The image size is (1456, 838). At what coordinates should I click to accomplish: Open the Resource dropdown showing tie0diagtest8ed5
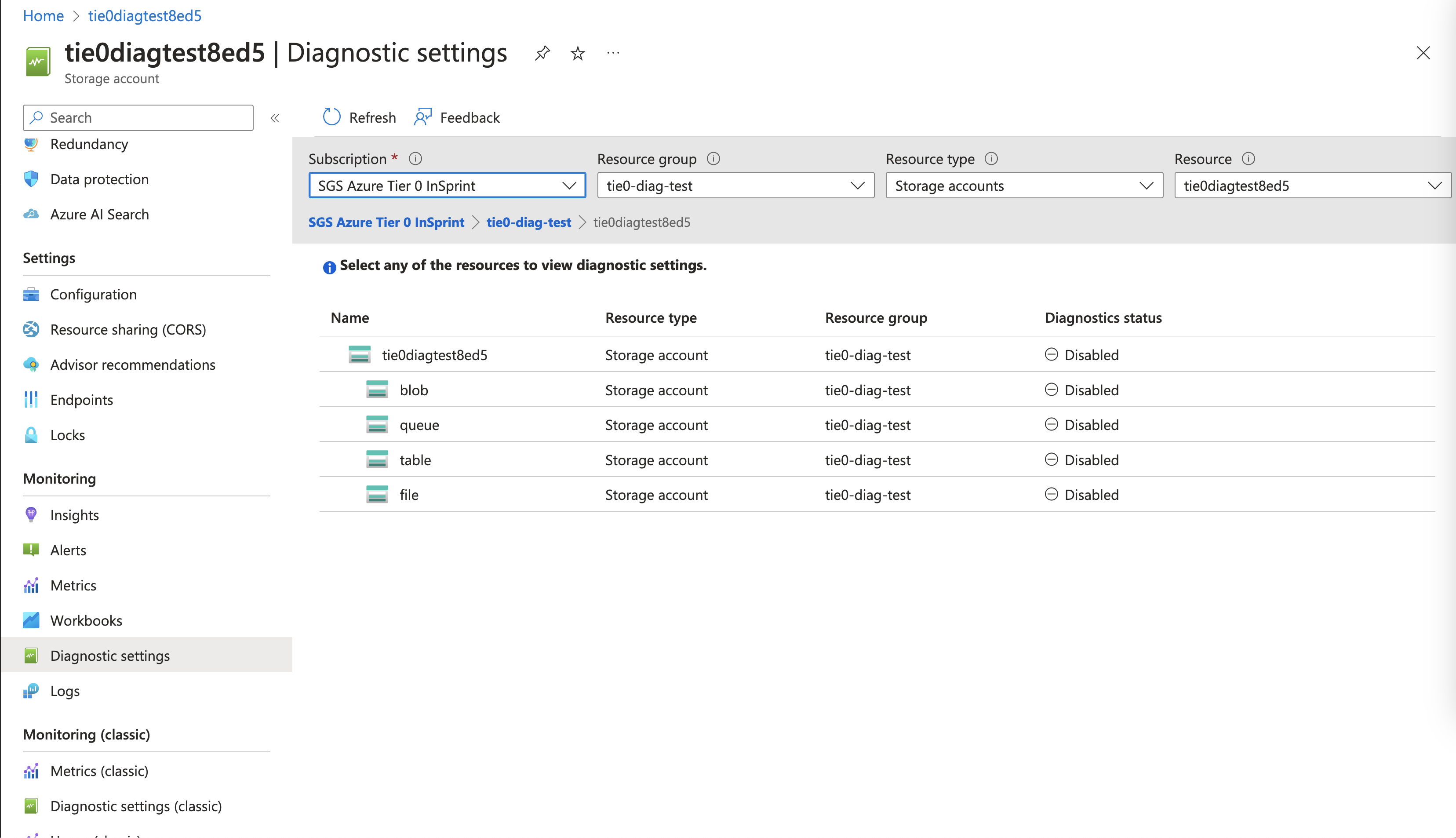click(x=1313, y=186)
